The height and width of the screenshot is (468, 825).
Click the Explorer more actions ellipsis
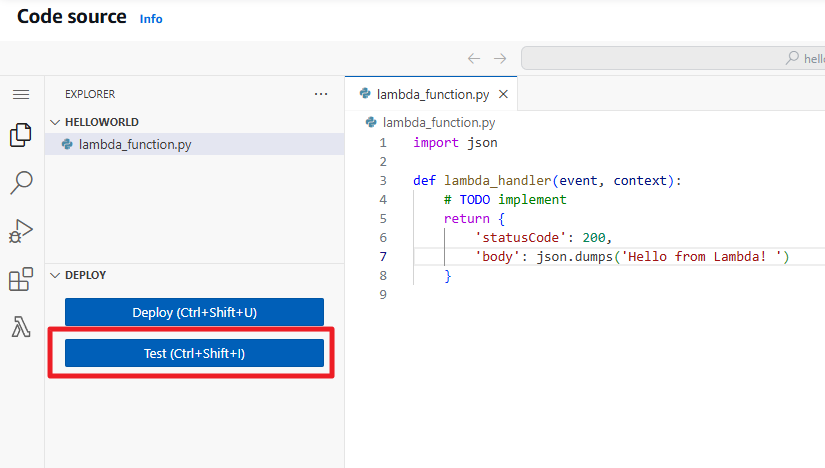pos(321,94)
